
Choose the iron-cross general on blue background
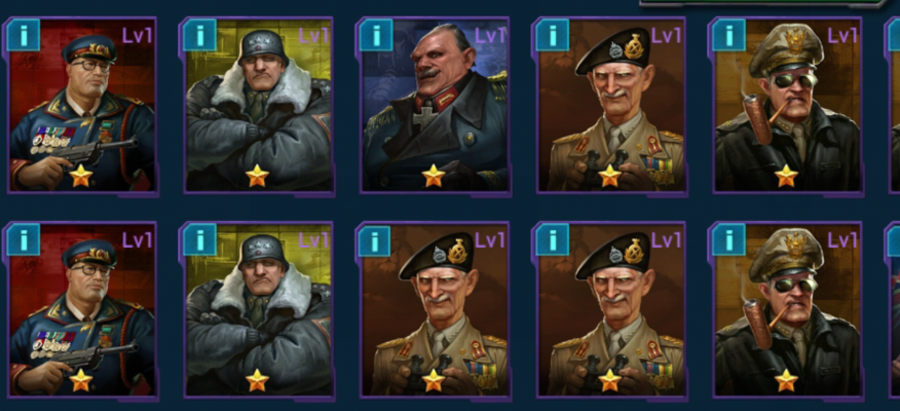[x=434, y=106]
